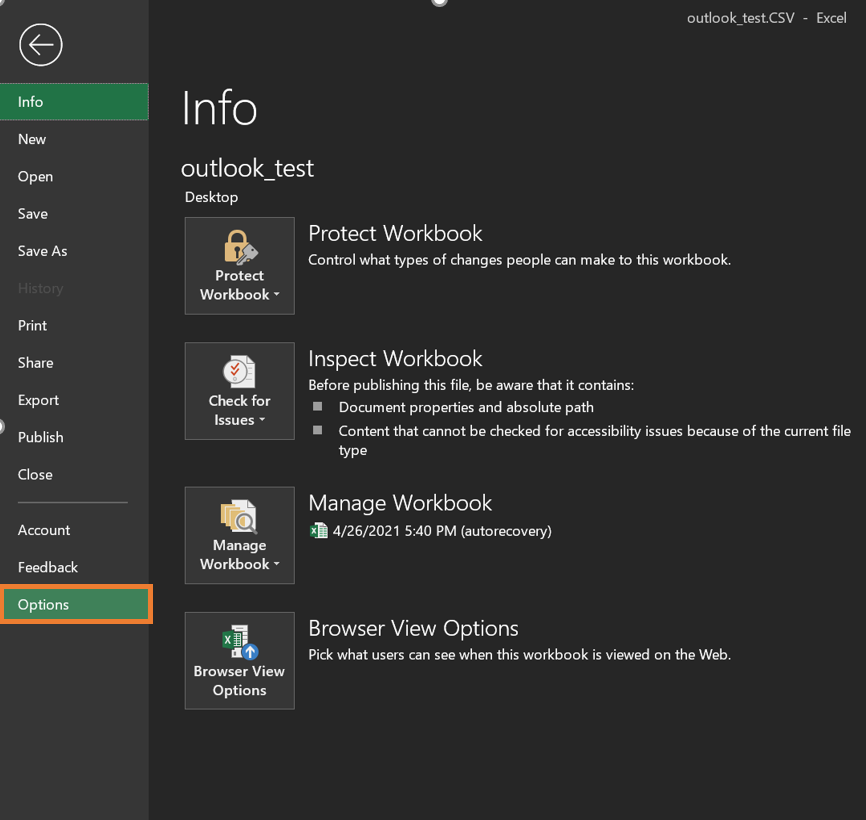Open the New menu item
Screen dimensions: 866x820
click(32, 139)
